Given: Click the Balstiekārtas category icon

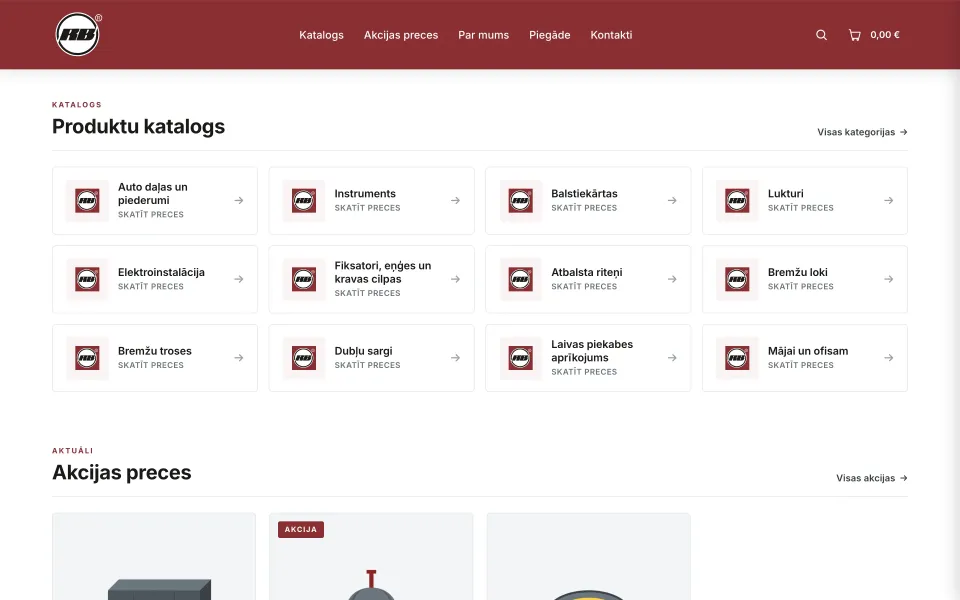Looking at the screenshot, I should click(x=520, y=200).
